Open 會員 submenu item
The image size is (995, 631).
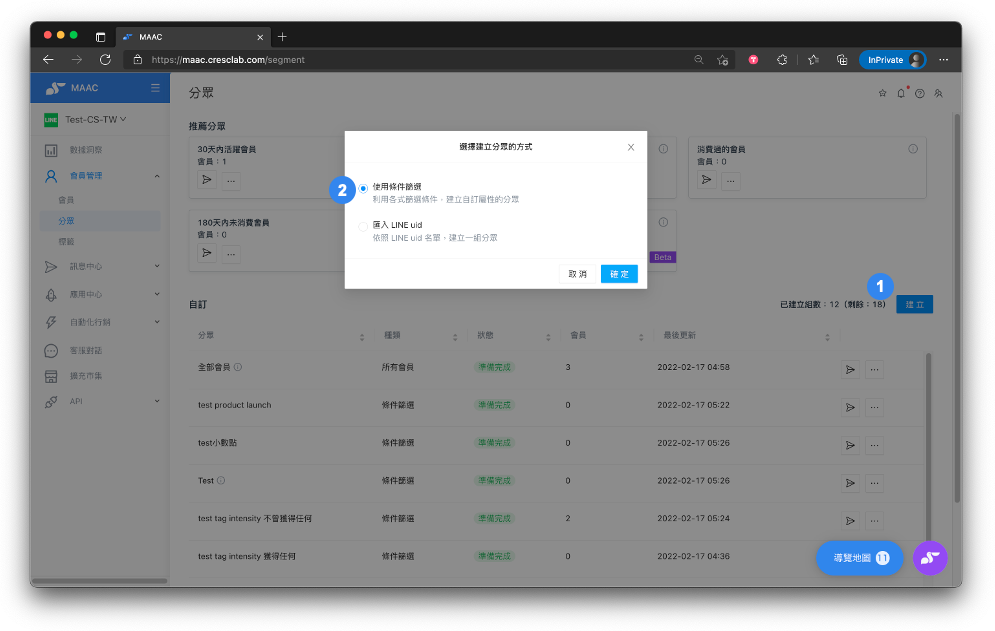66,200
